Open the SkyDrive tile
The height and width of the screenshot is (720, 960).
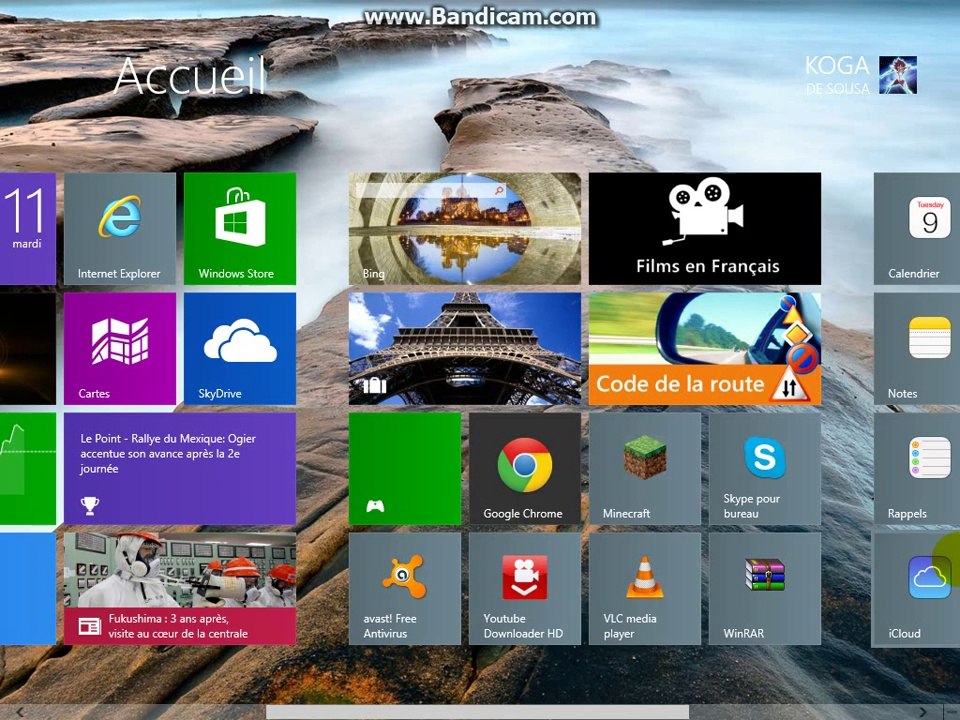(x=239, y=348)
